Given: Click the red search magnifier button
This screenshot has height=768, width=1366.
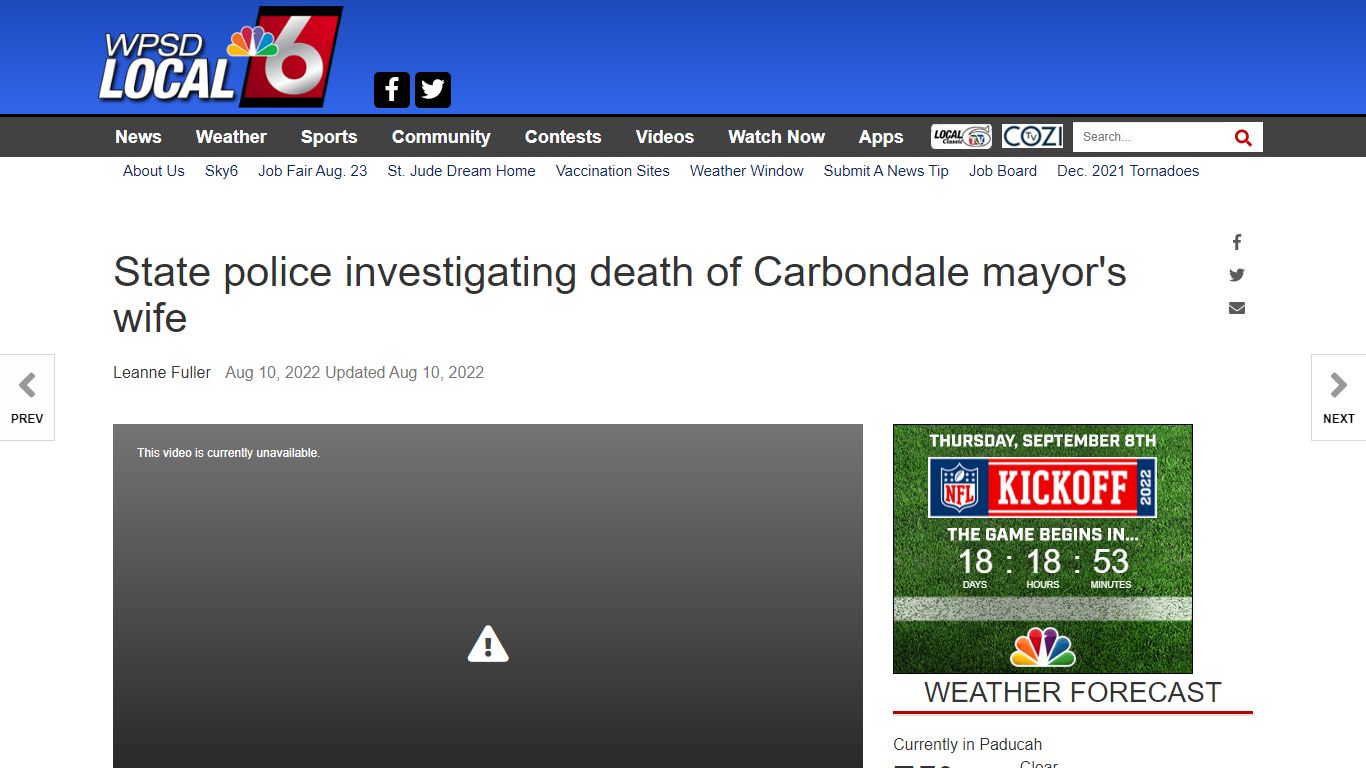Looking at the screenshot, I should point(1243,137).
